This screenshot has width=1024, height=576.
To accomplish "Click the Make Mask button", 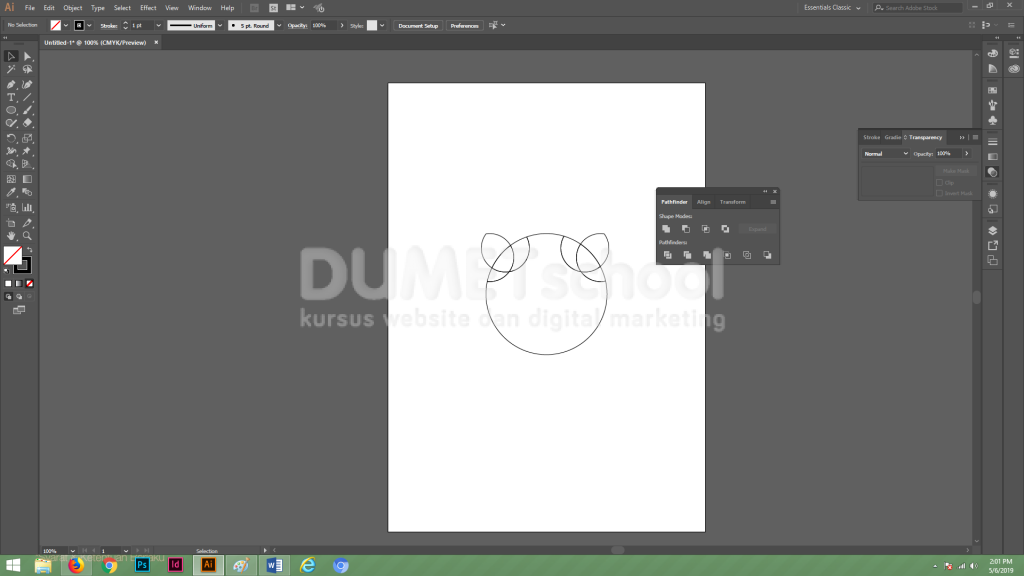I will coord(955,171).
